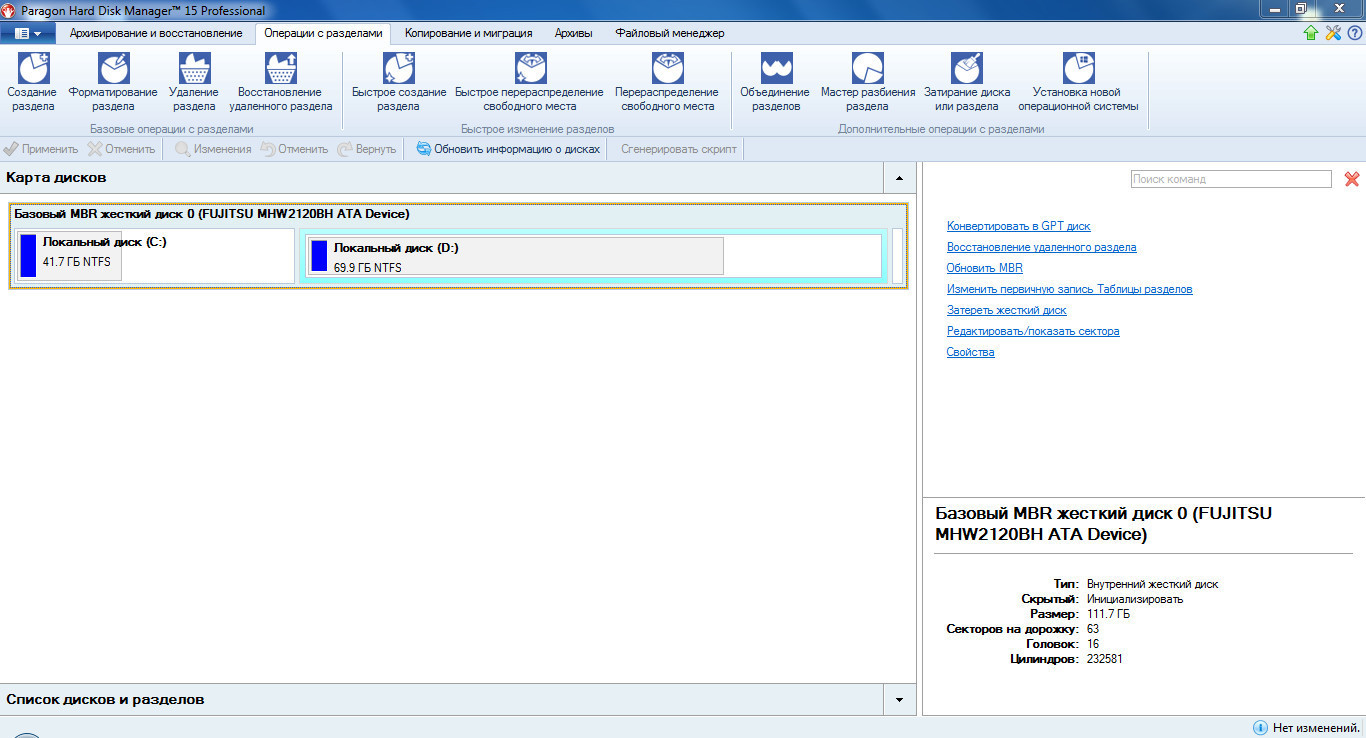
Task: Click Refresh disk information (Обновить информацию о дисках) button
Action: pyautogui.click(x=508, y=149)
